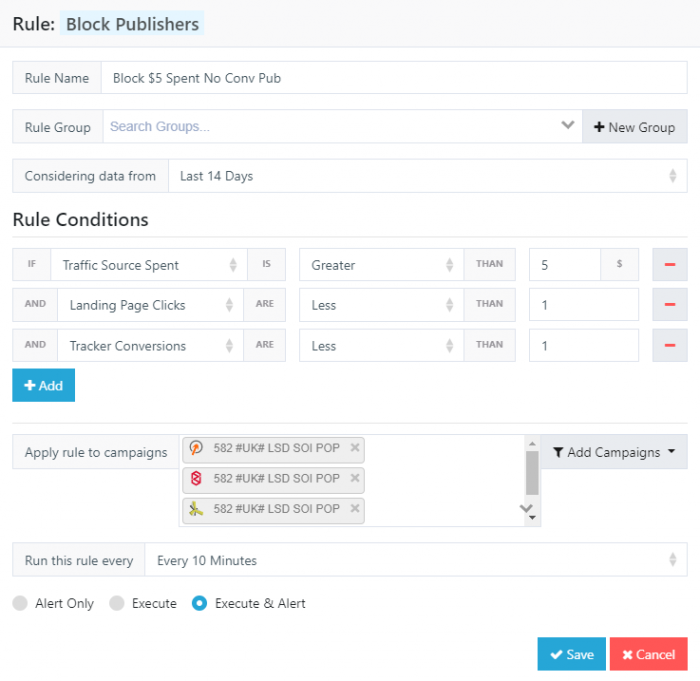The image size is (700, 681).
Task: Click the red hexagon traffic source icon
Action: tap(197, 479)
